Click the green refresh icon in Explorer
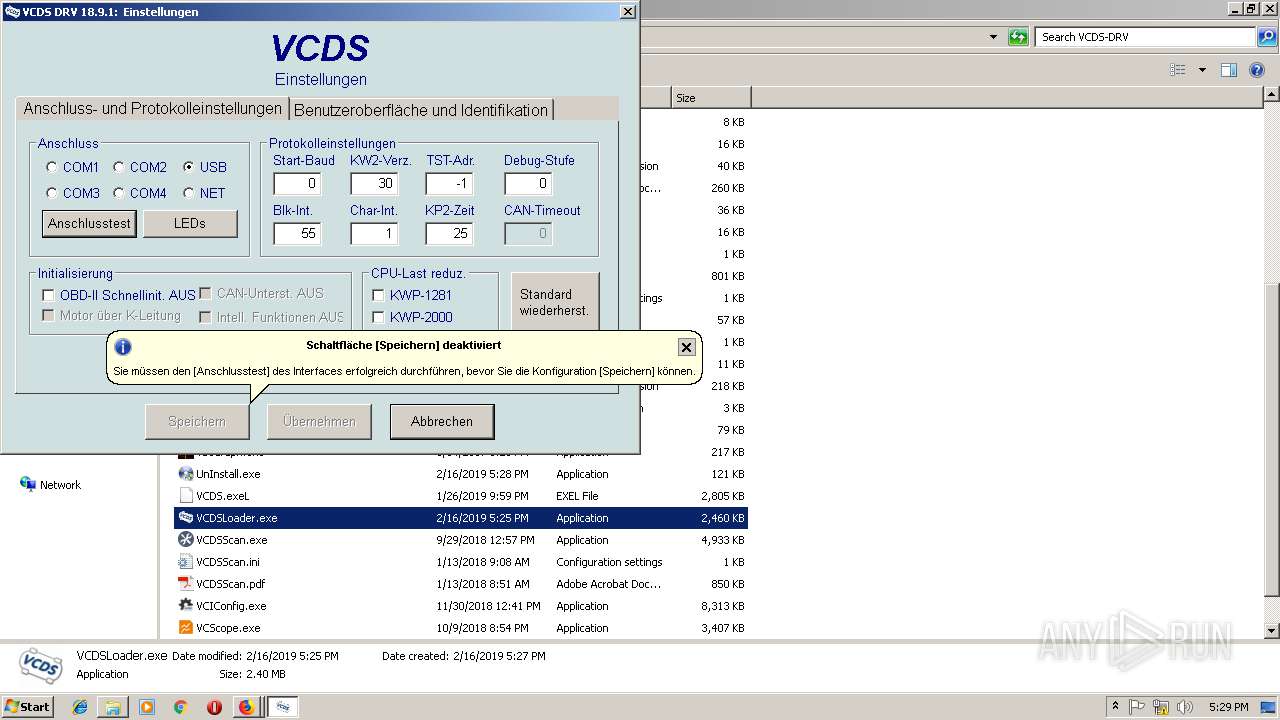 [x=1018, y=37]
